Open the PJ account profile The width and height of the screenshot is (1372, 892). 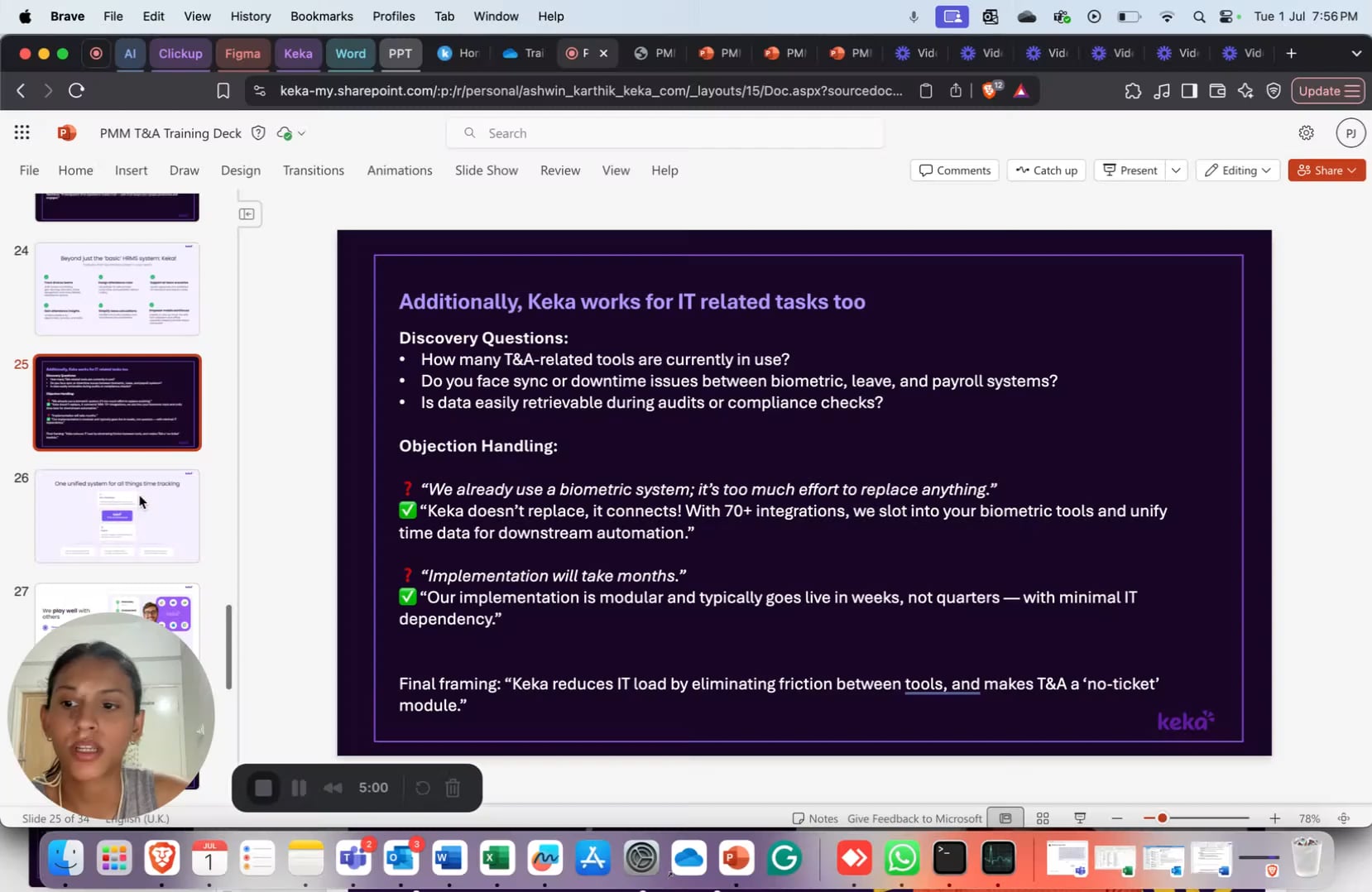1350,132
